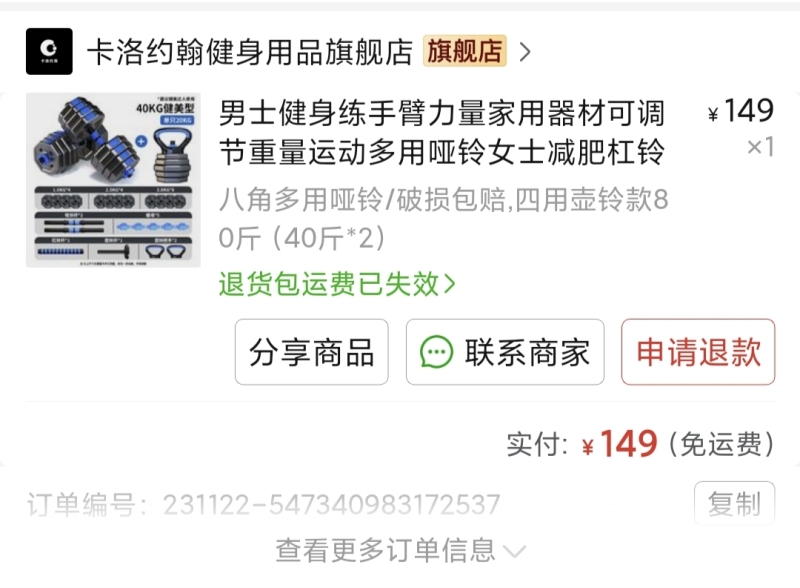800x588 pixels.
Task: Open the dumbbell product thumbnail
Action: [x=113, y=180]
